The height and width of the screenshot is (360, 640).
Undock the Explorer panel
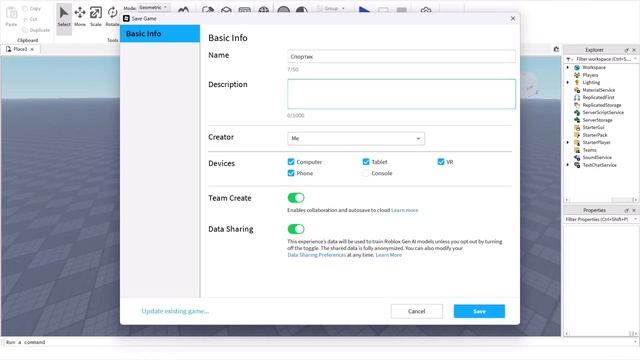click(627, 50)
